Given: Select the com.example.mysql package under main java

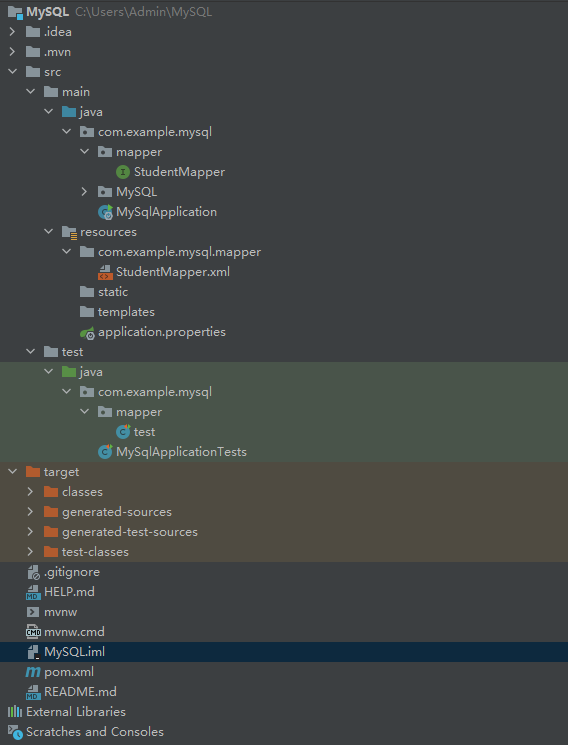Looking at the screenshot, I should 154,132.
